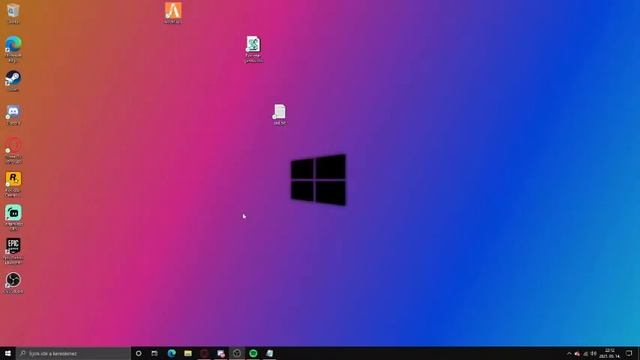
Task: Open the notepad-like app in taskbar
Action: point(269,353)
